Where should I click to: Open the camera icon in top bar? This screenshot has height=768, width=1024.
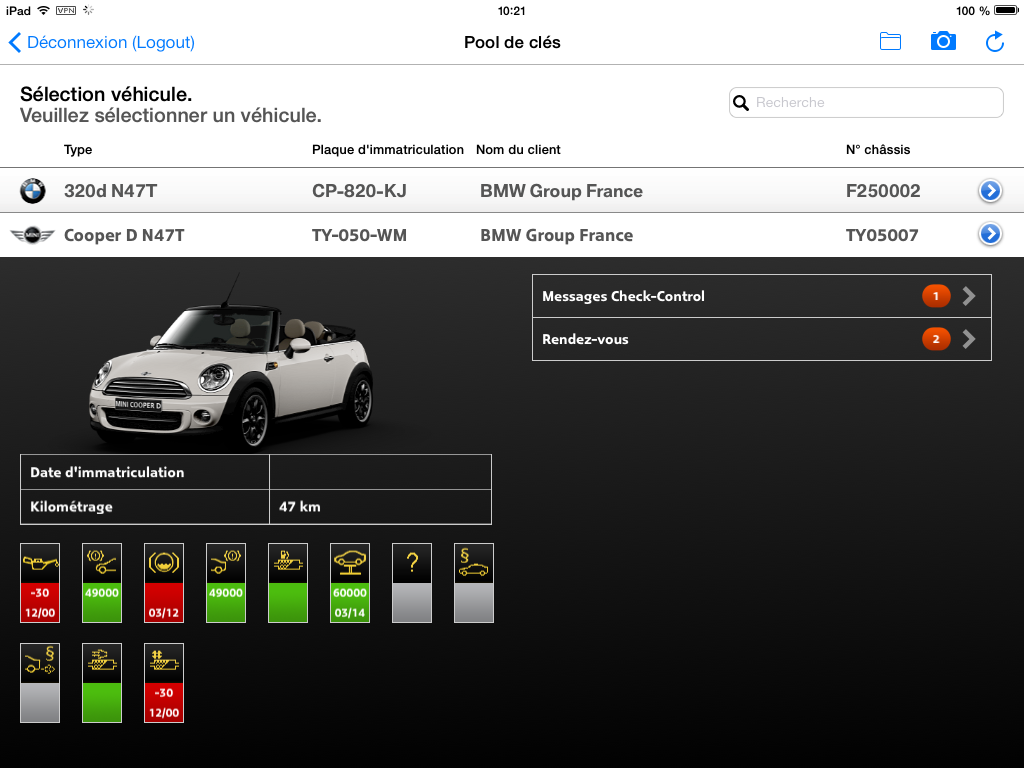point(943,41)
